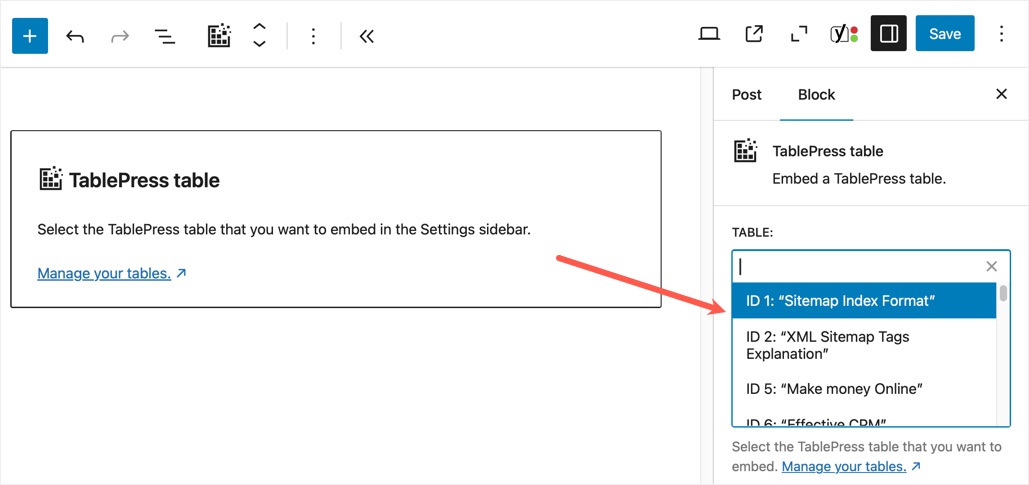
Task: Click the 'TABLE:' field label
Action: 753,233
